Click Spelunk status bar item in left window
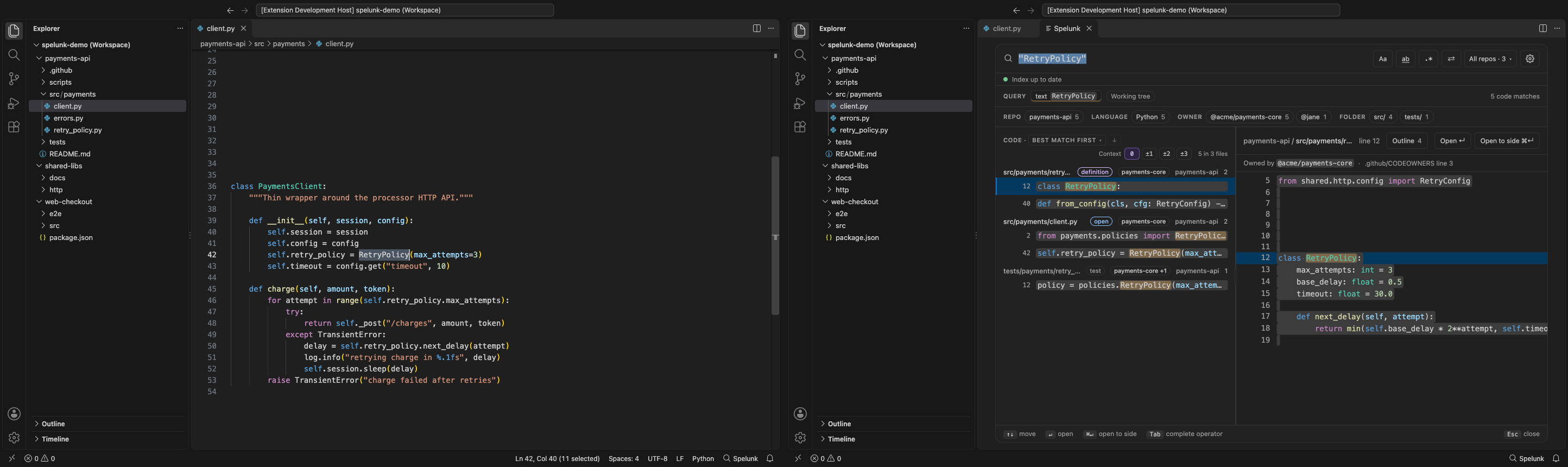Image resolution: width=1568 pixels, height=467 pixels. tap(740, 458)
